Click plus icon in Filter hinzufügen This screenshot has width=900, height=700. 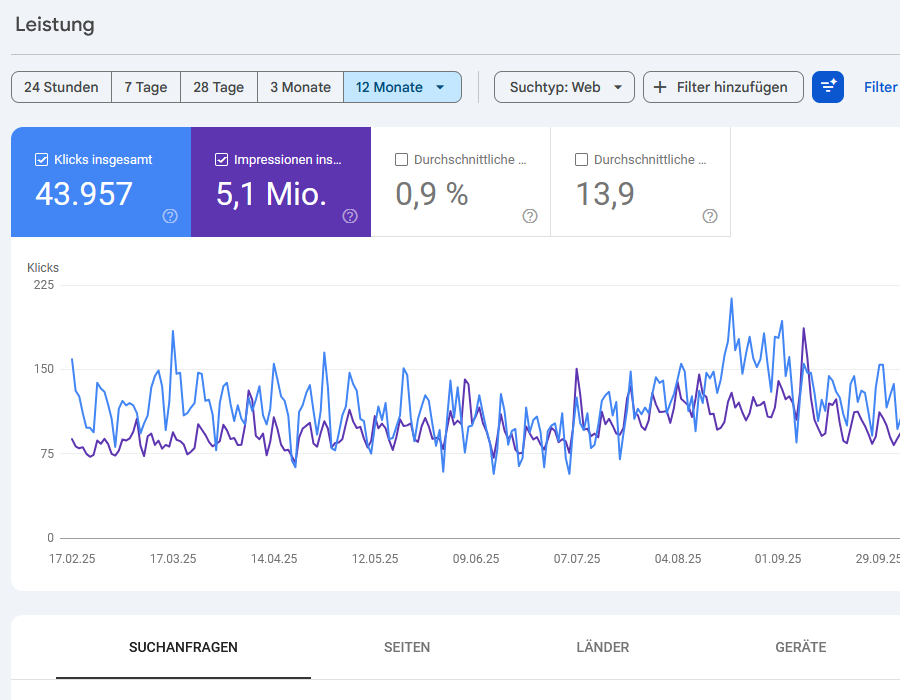coord(660,87)
